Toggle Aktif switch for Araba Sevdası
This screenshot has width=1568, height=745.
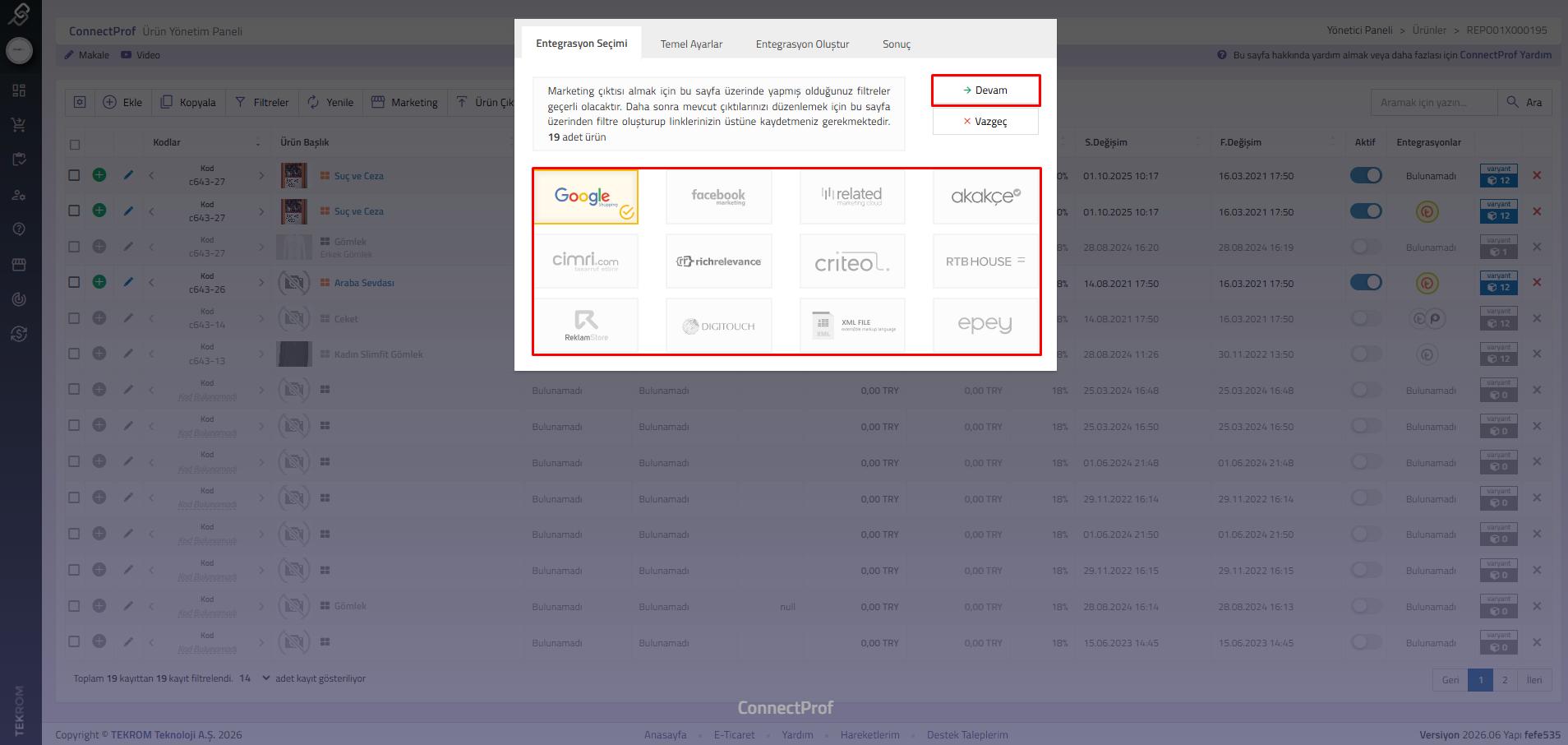tap(1366, 282)
